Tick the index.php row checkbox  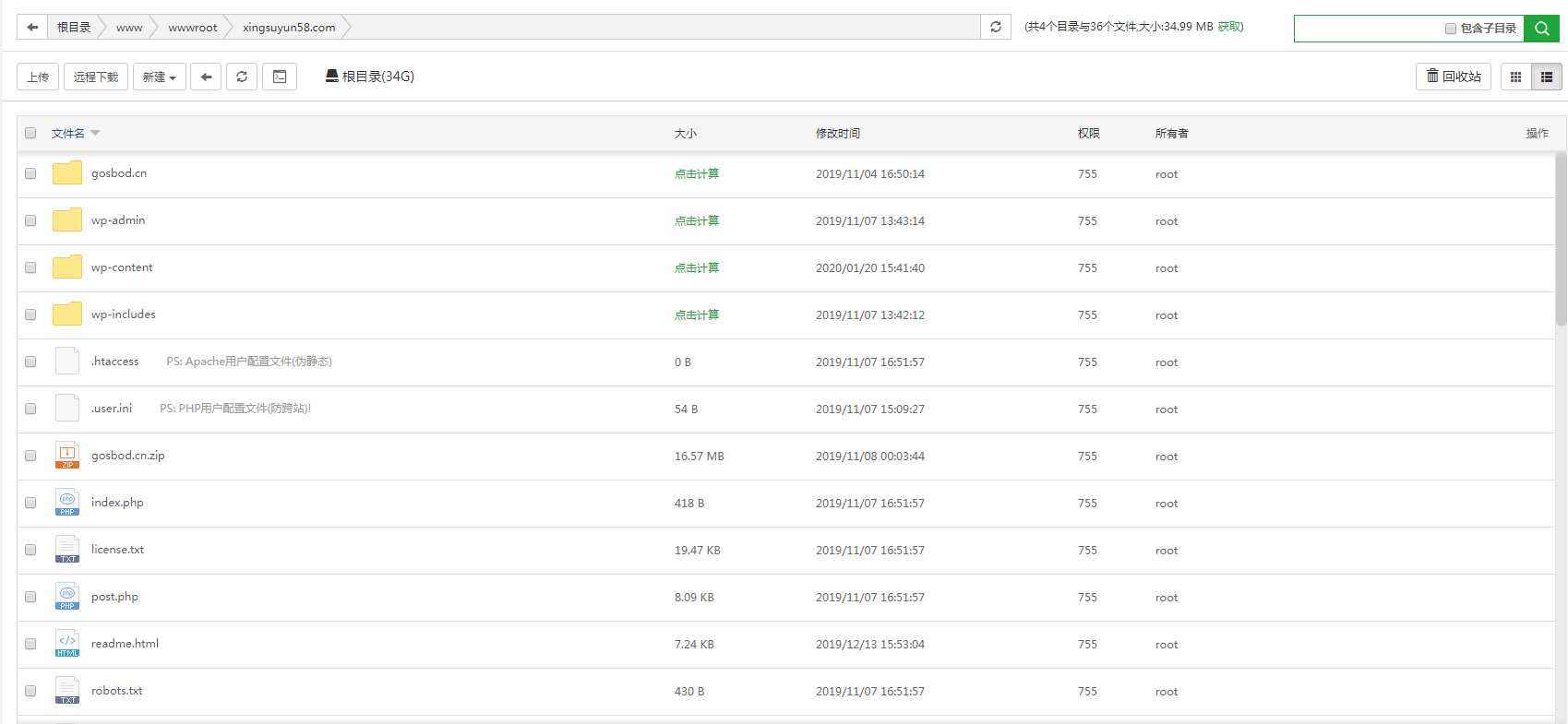(30, 503)
